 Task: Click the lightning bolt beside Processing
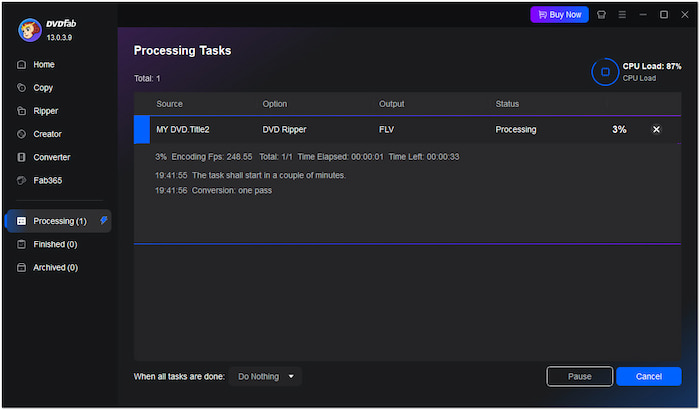[x=105, y=220]
